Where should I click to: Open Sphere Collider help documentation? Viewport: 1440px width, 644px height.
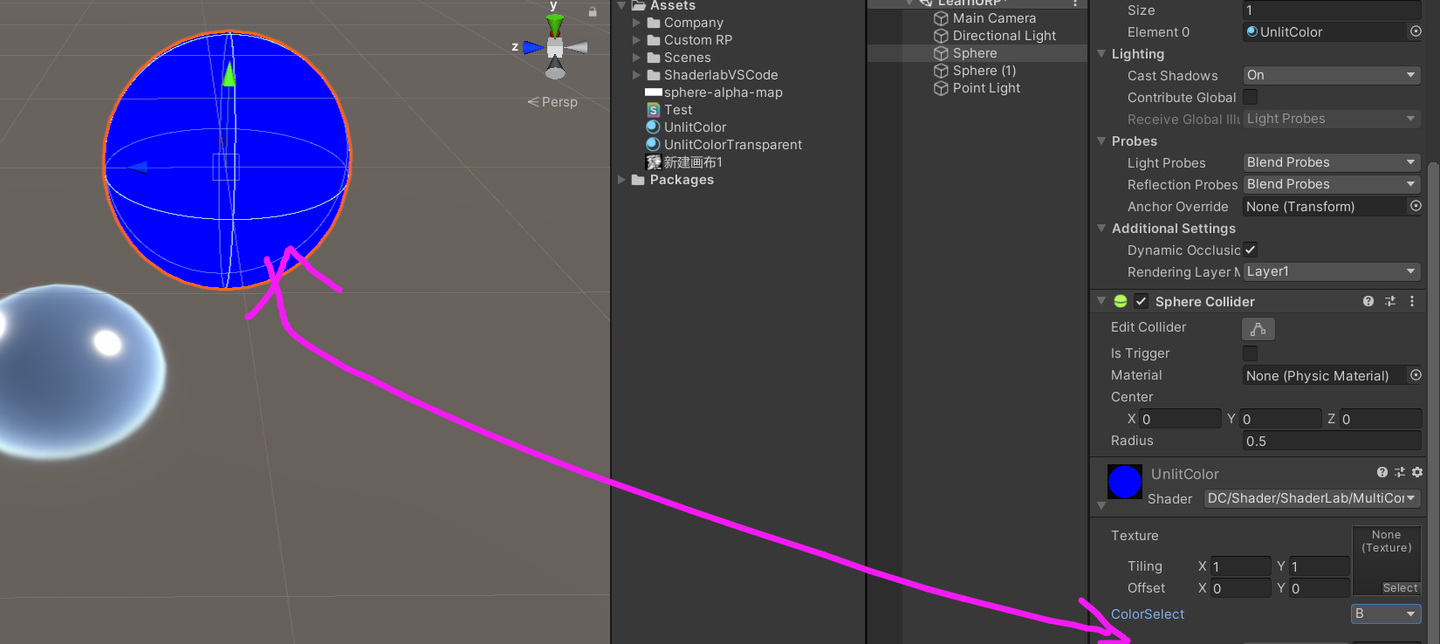[1368, 301]
